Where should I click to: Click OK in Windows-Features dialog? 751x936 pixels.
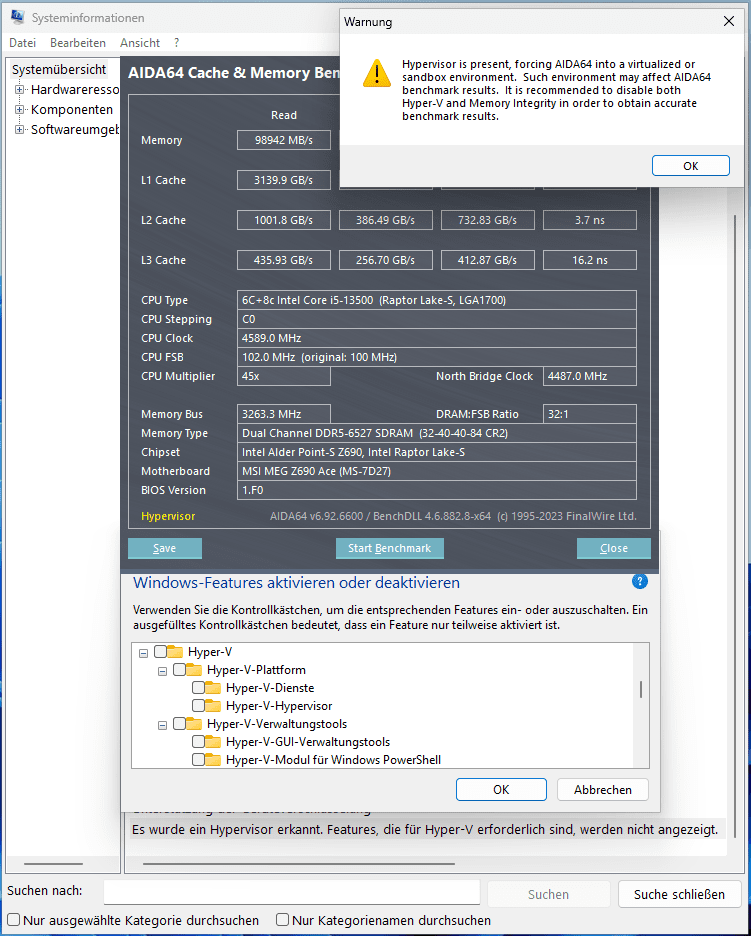[x=501, y=789]
